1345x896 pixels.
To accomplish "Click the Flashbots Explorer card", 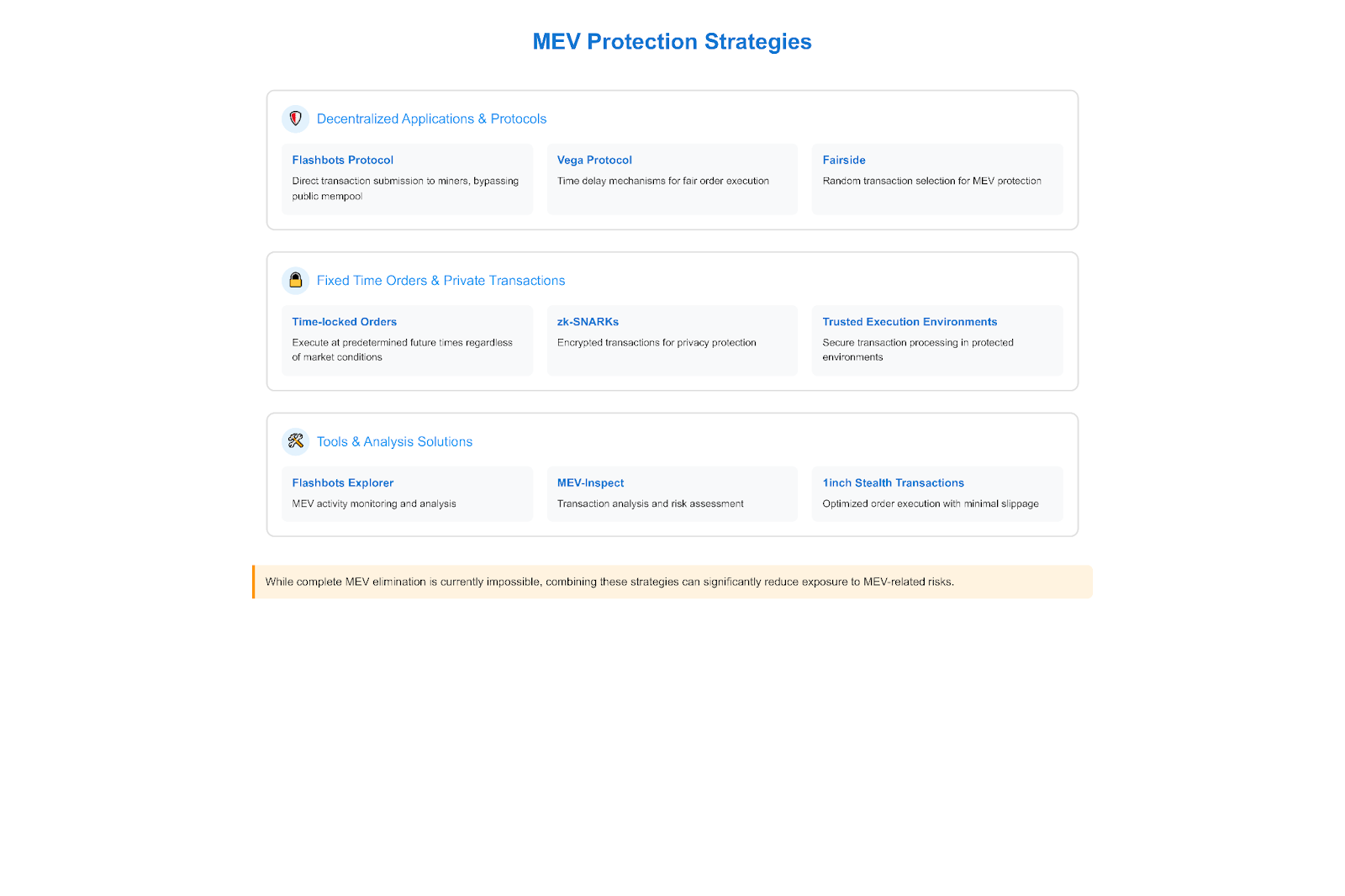I will 407,494.
